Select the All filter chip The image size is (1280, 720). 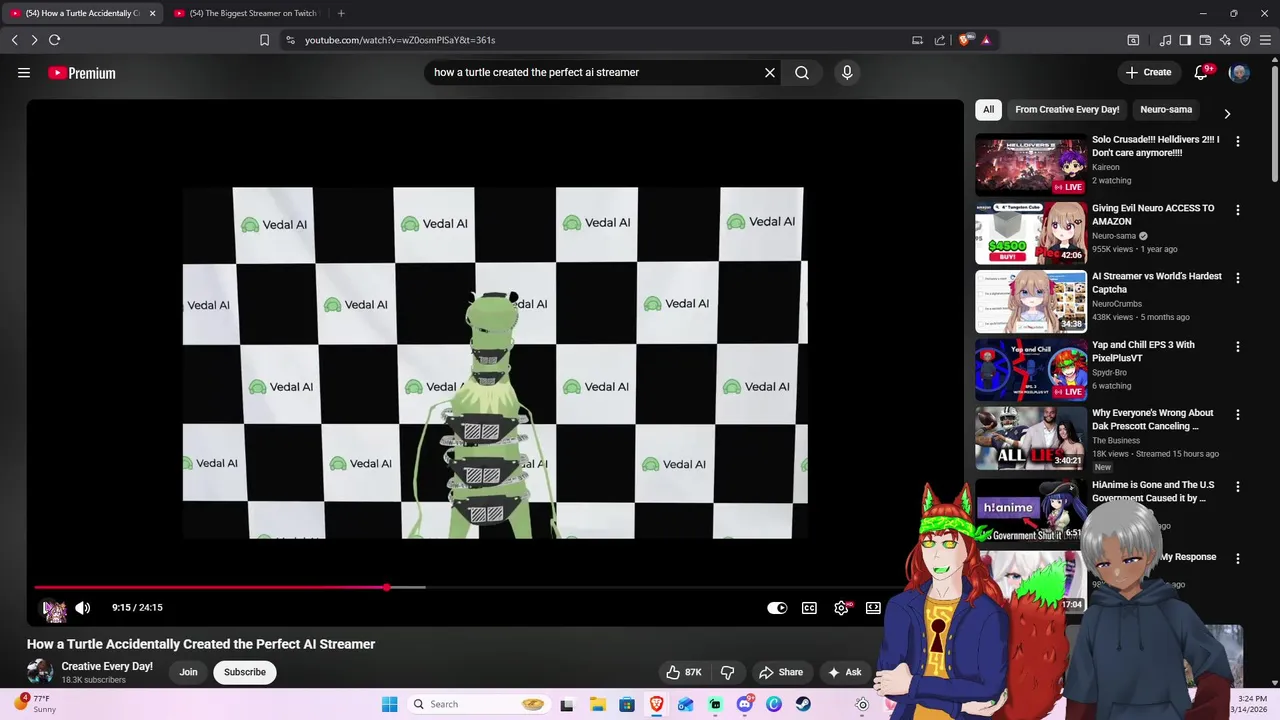click(988, 110)
